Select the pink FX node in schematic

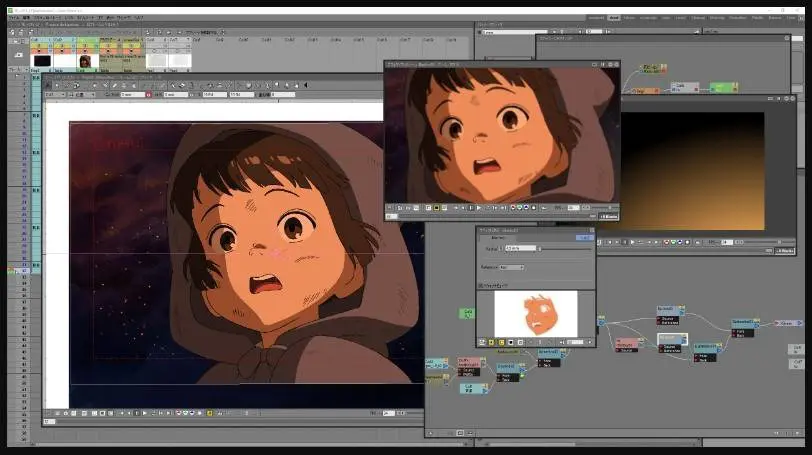pos(627,344)
